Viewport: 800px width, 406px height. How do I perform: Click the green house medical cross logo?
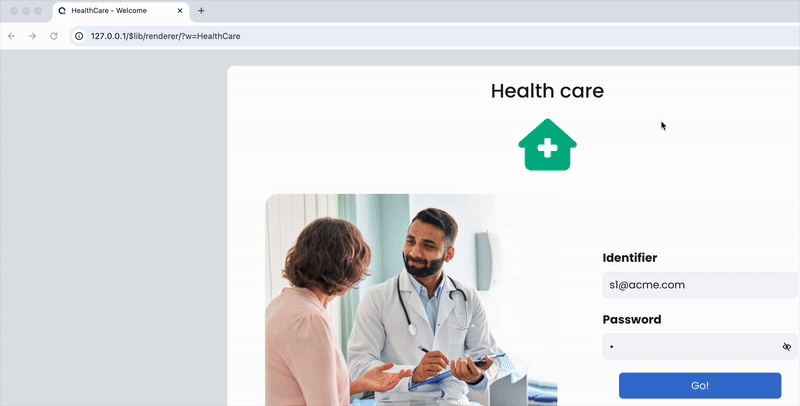547,145
